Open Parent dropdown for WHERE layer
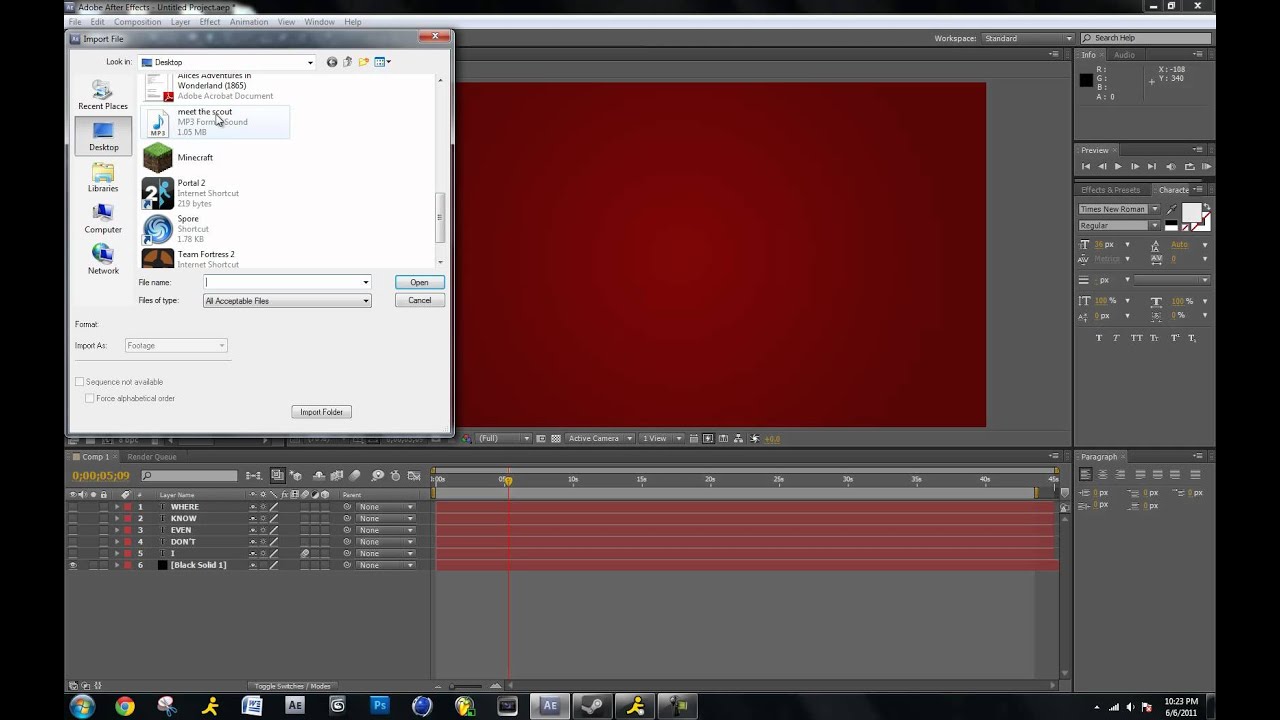The image size is (1280, 720). tap(386, 507)
